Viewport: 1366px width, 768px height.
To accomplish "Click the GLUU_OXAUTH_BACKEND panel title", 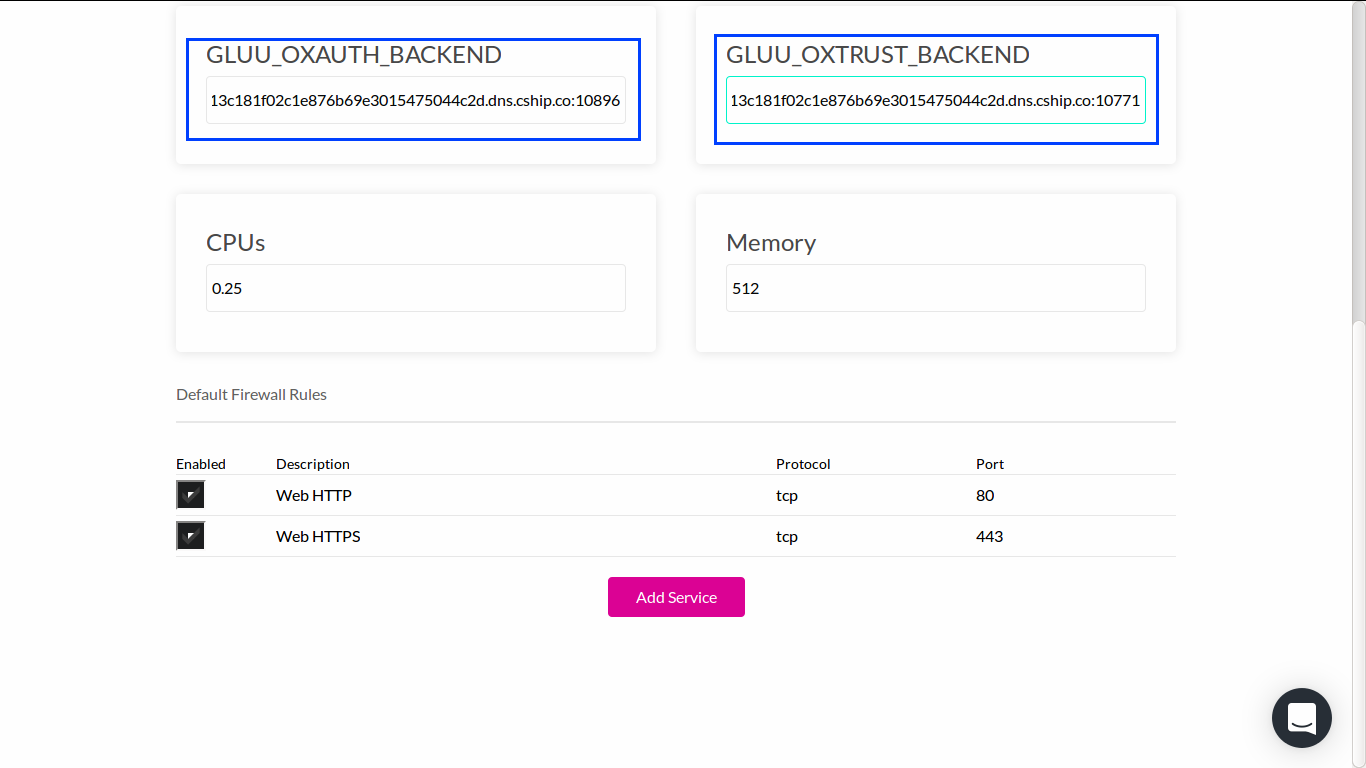I will point(352,55).
